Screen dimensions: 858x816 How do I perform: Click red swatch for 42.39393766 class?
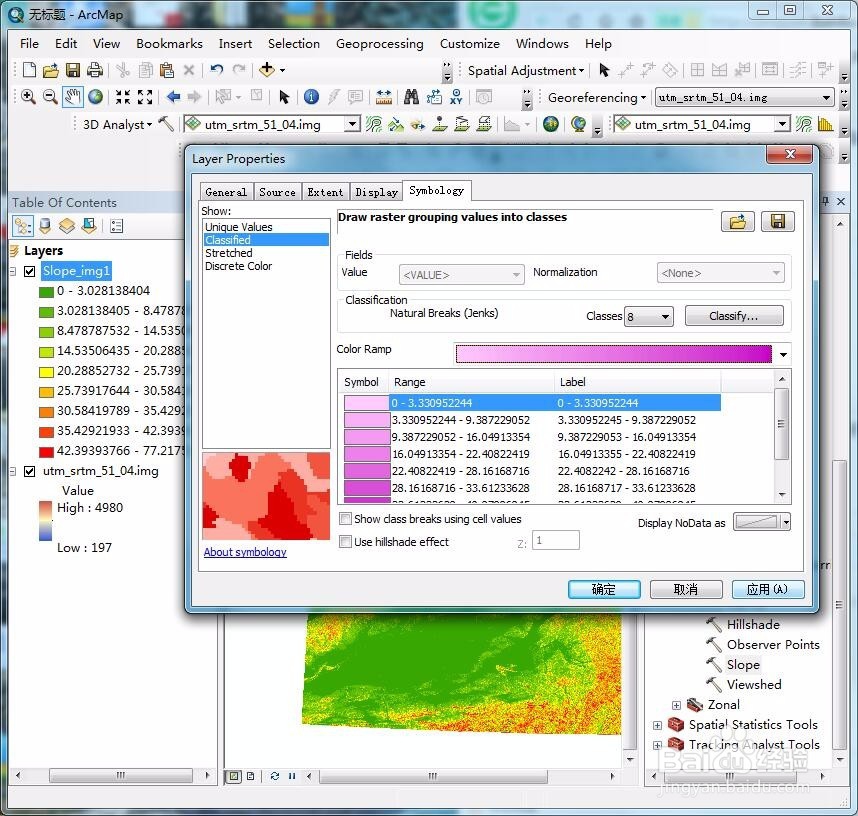[x=47, y=452]
